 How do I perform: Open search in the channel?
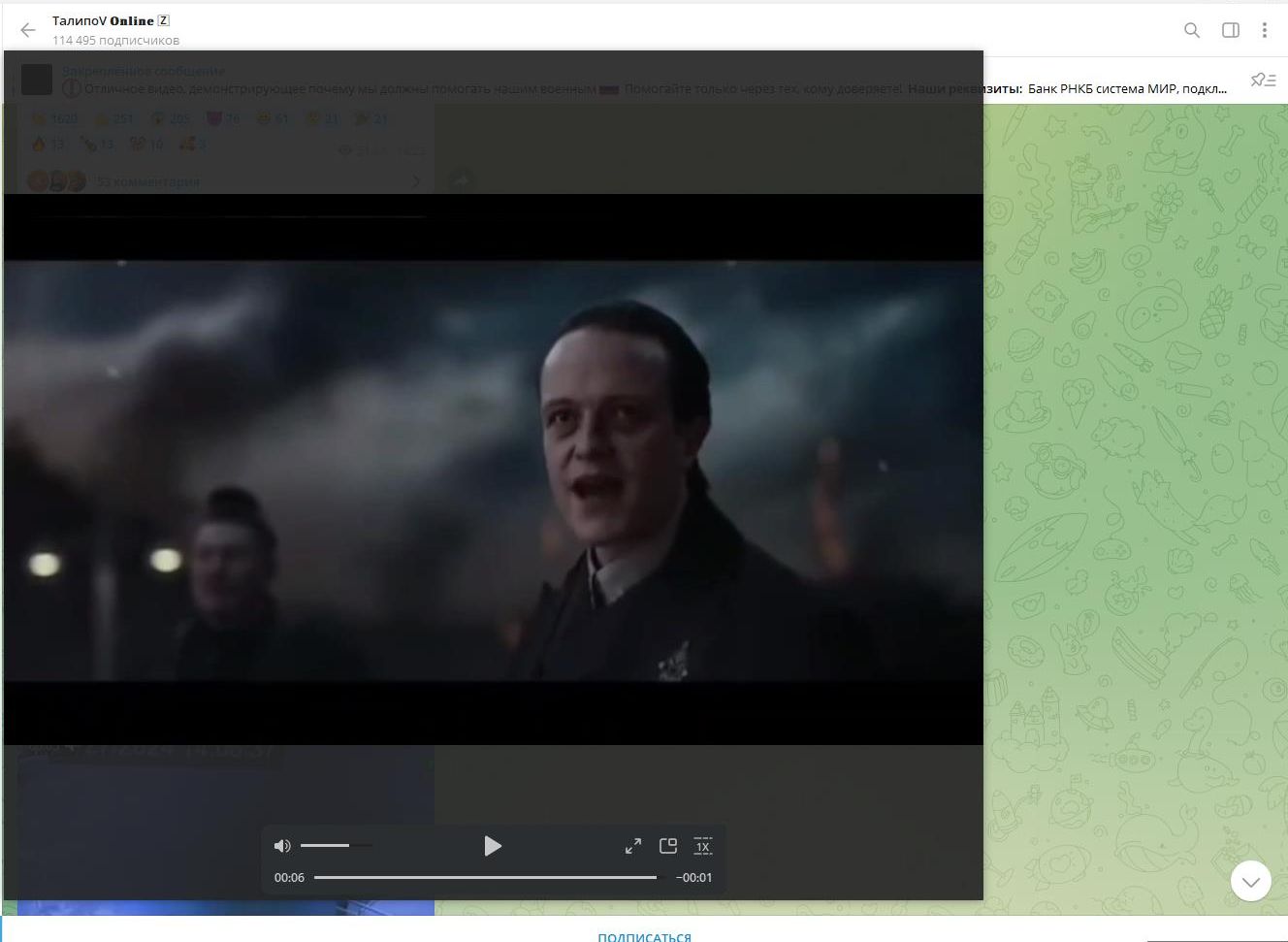coord(1192,30)
